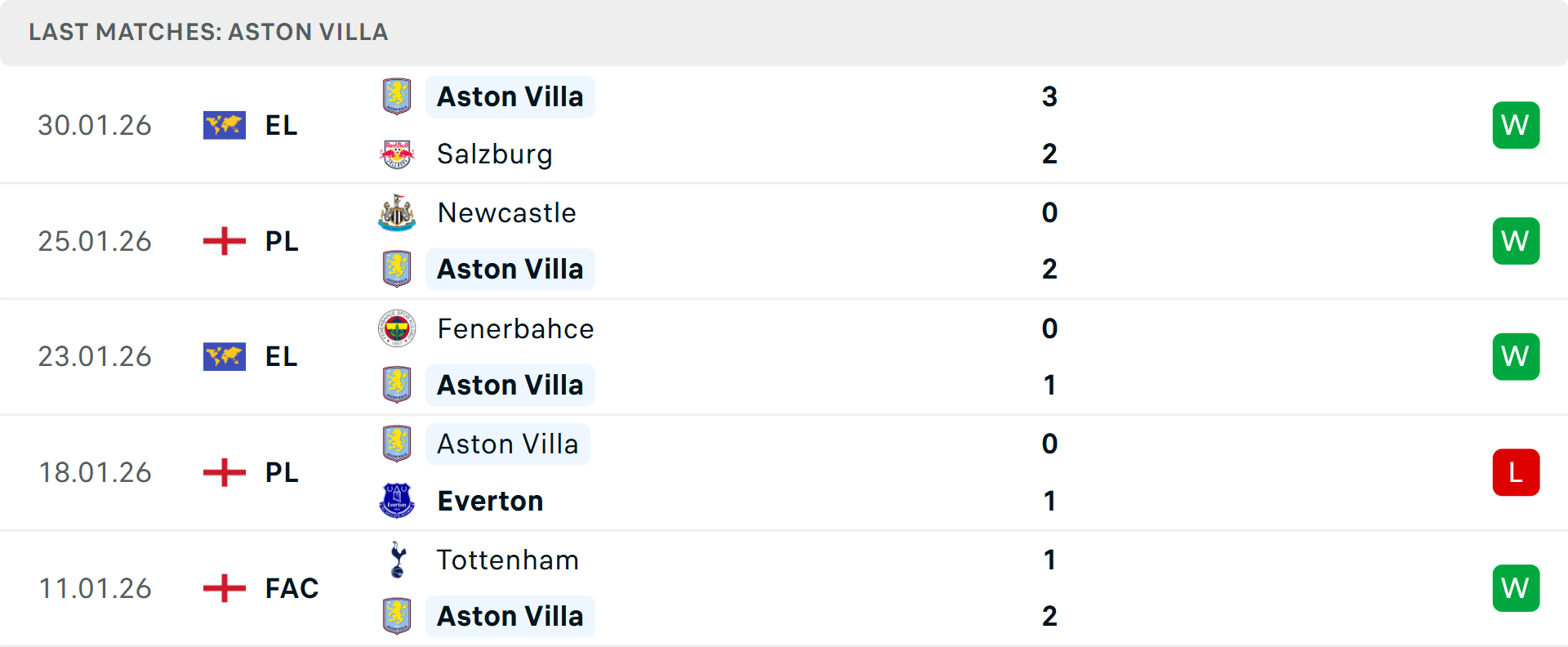The height and width of the screenshot is (647, 1568).
Task: Open the Salzburg team name link
Action: pyautogui.click(x=495, y=154)
